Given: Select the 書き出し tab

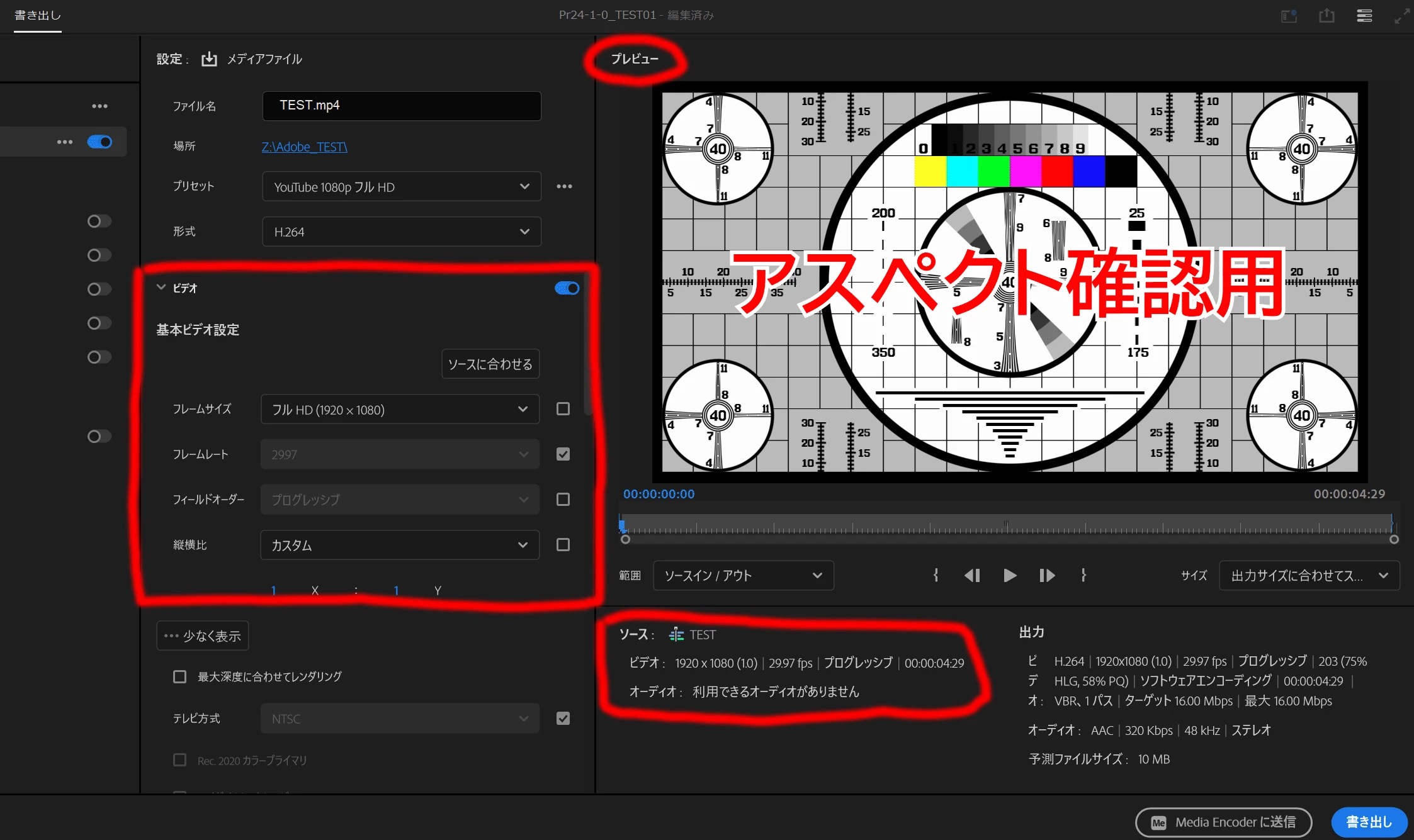Looking at the screenshot, I should [38, 15].
